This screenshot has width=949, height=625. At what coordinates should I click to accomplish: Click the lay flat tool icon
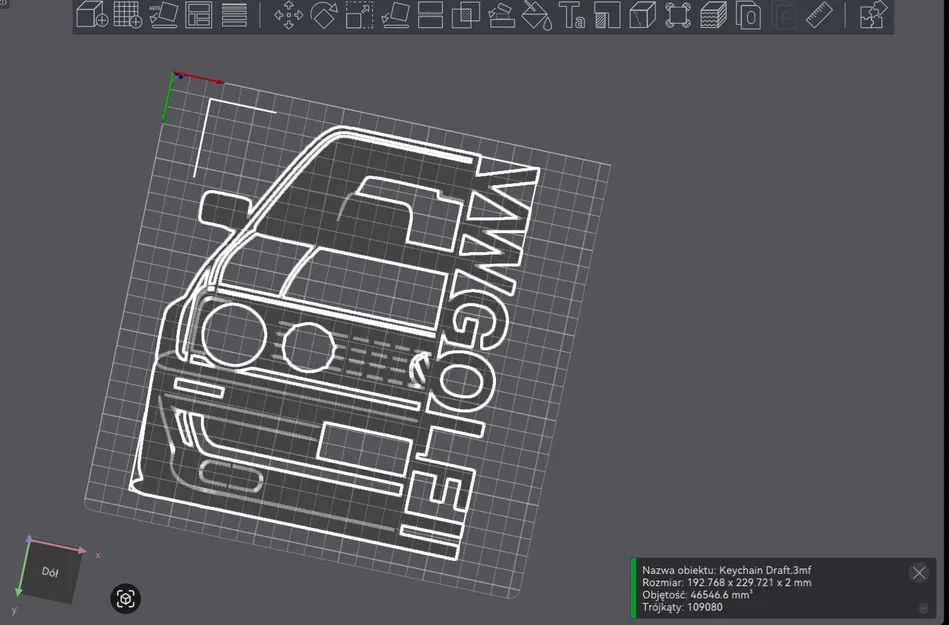click(x=394, y=17)
